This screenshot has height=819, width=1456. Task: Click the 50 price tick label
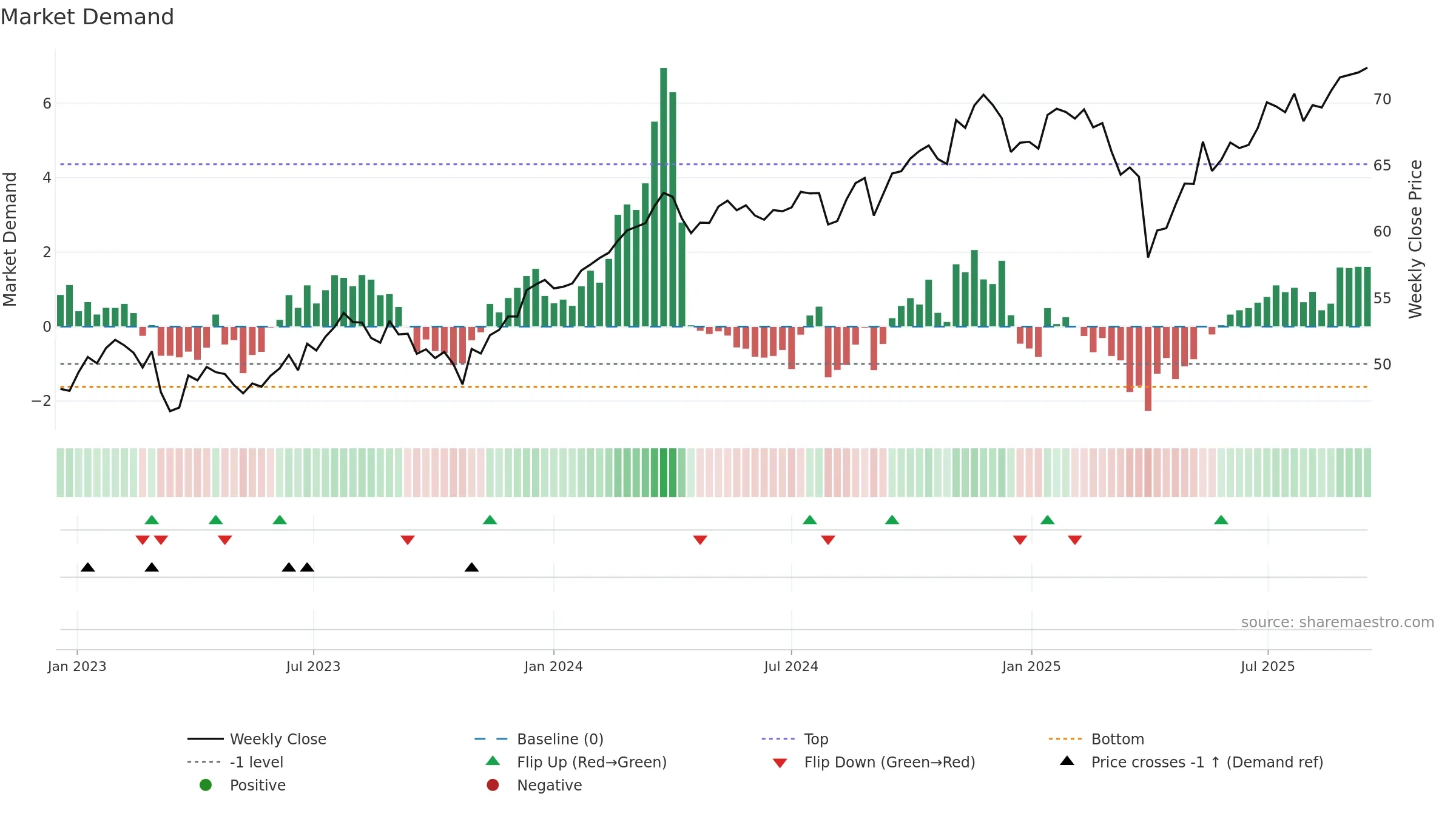click(1383, 364)
